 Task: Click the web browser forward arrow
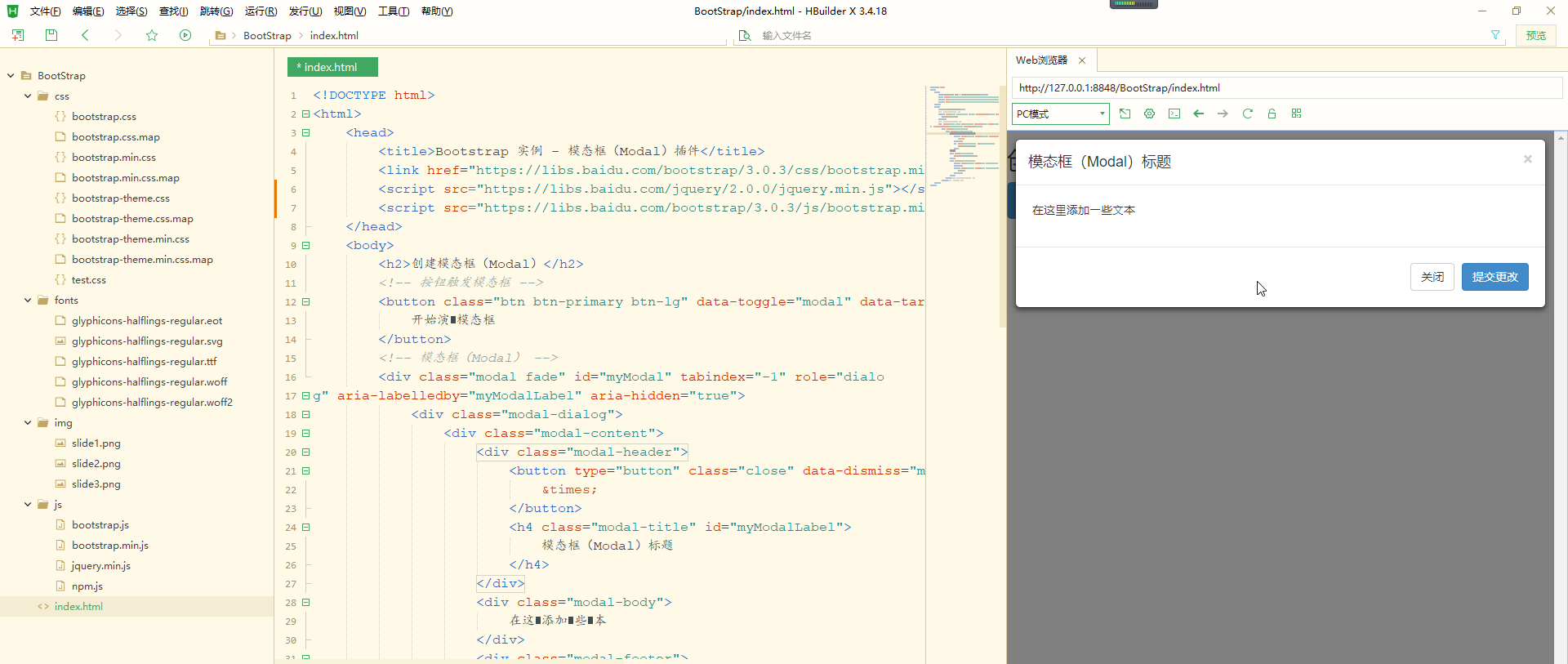coord(1223,114)
